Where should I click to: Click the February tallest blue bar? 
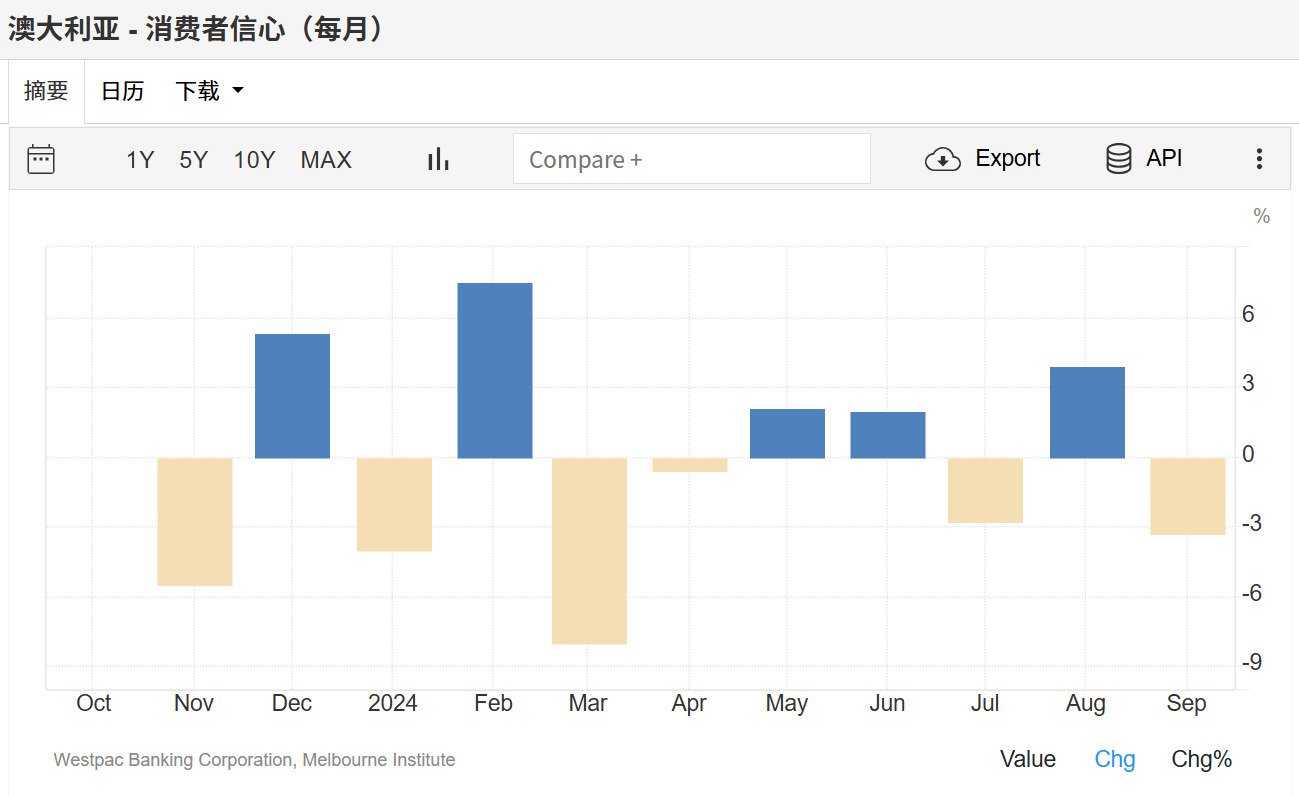pos(495,371)
